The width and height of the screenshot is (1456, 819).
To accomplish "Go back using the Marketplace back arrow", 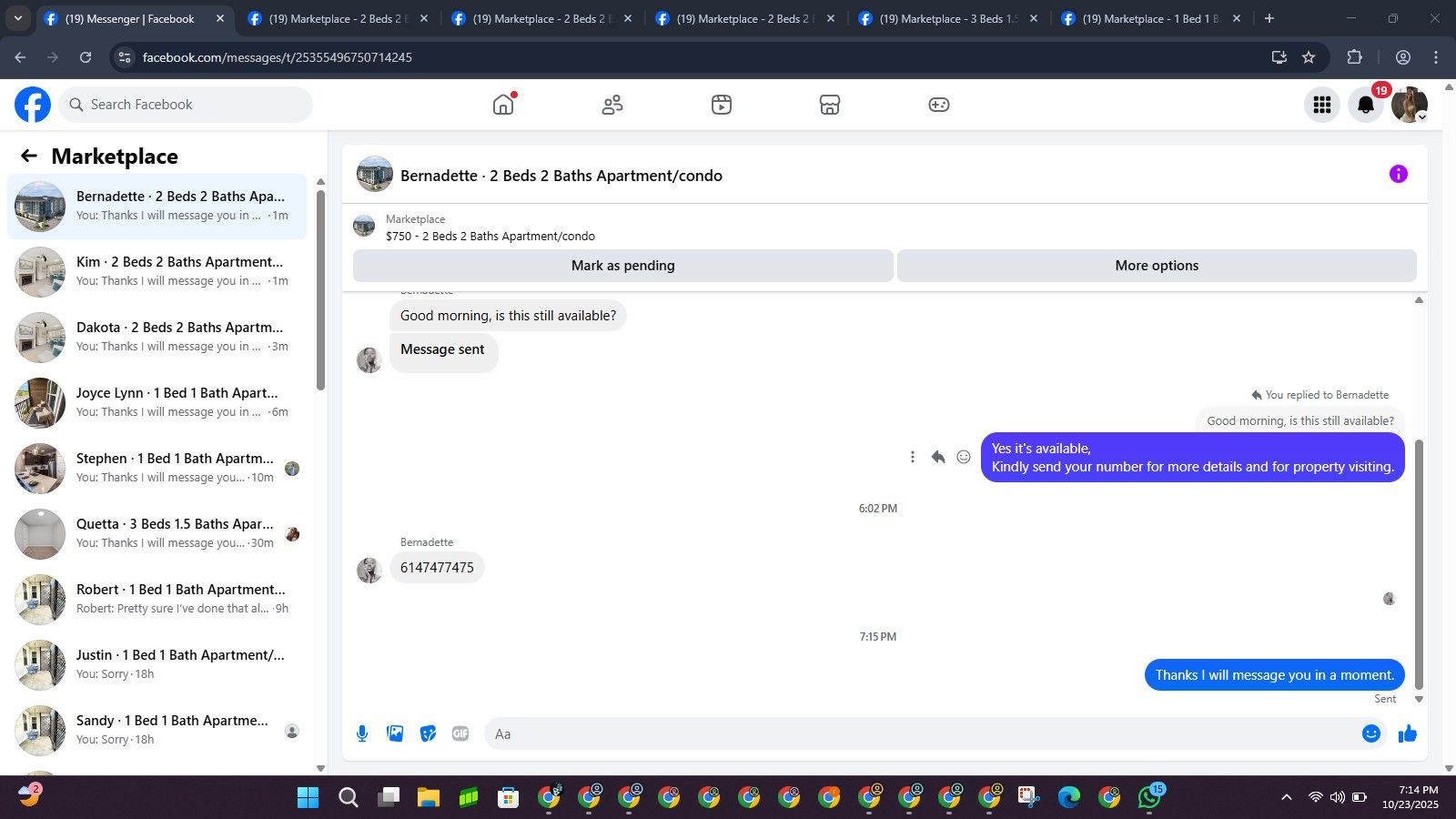I will (29, 156).
